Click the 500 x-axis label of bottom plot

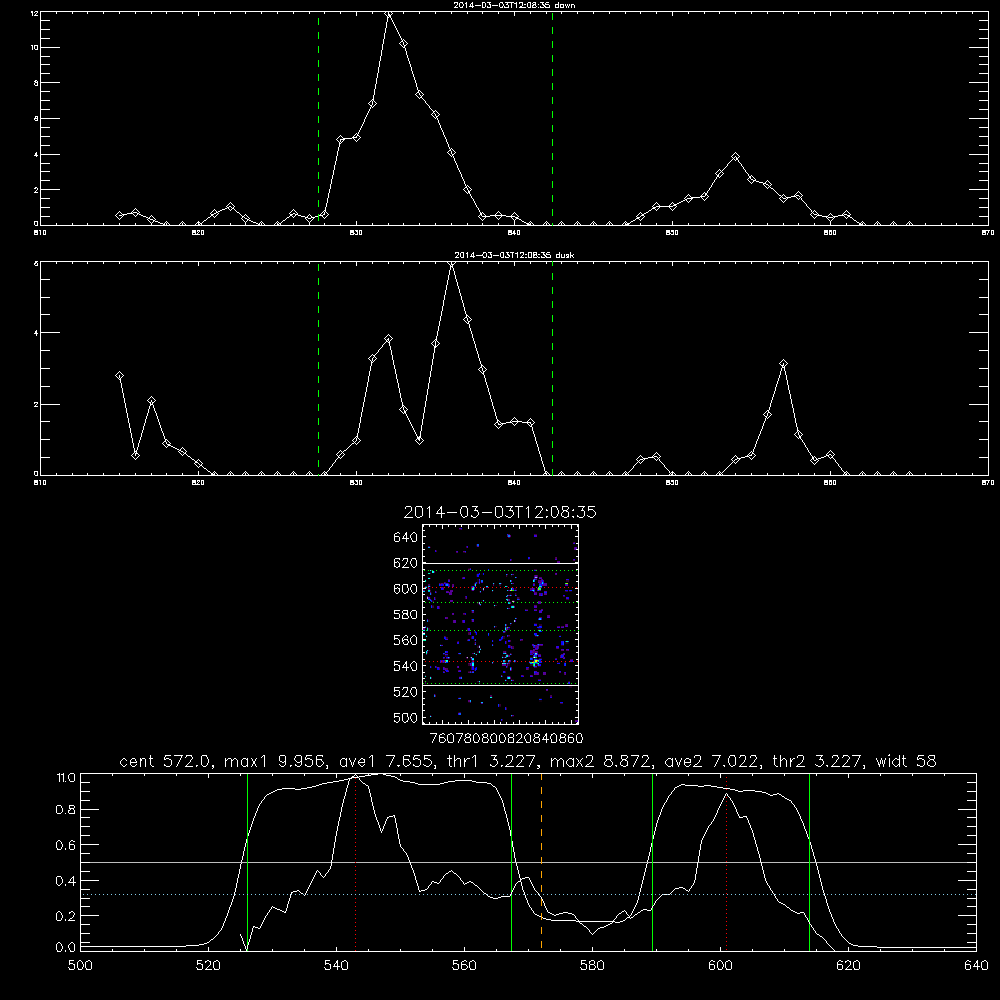click(80, 966)
